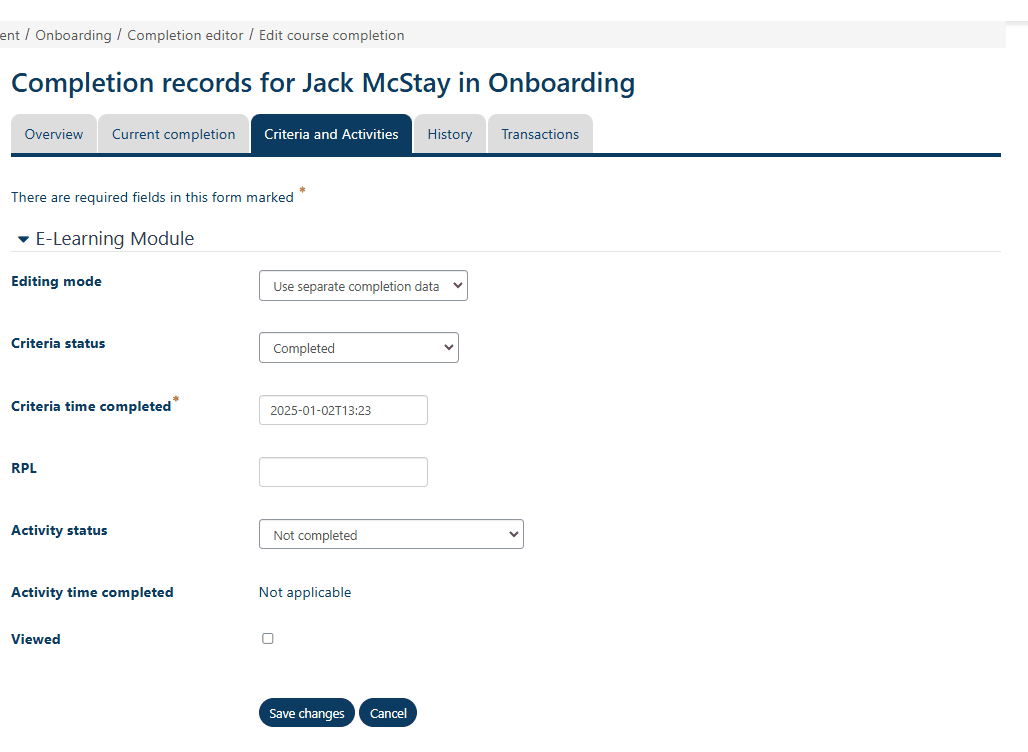Open the Current completion tab
1028x752 pixels.
(x=173, y=134)
